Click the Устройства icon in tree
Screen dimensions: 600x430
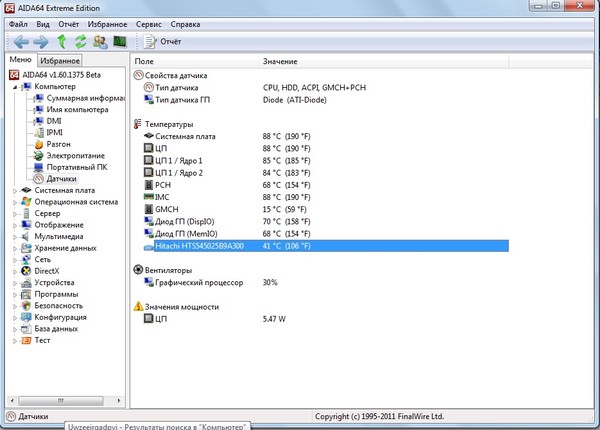point(26,283)
